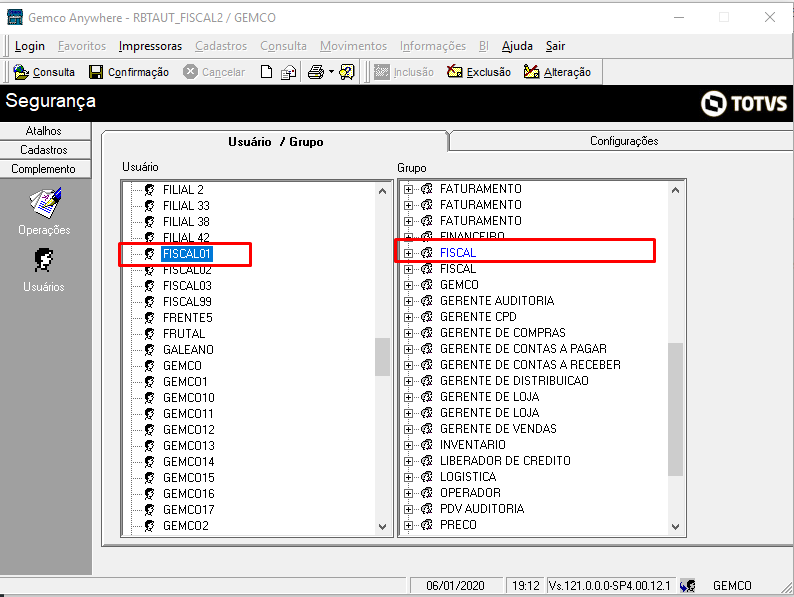Screen dimensions: 794x597
Task: Click the user icon beside FRUTAL
Action: 149,334
